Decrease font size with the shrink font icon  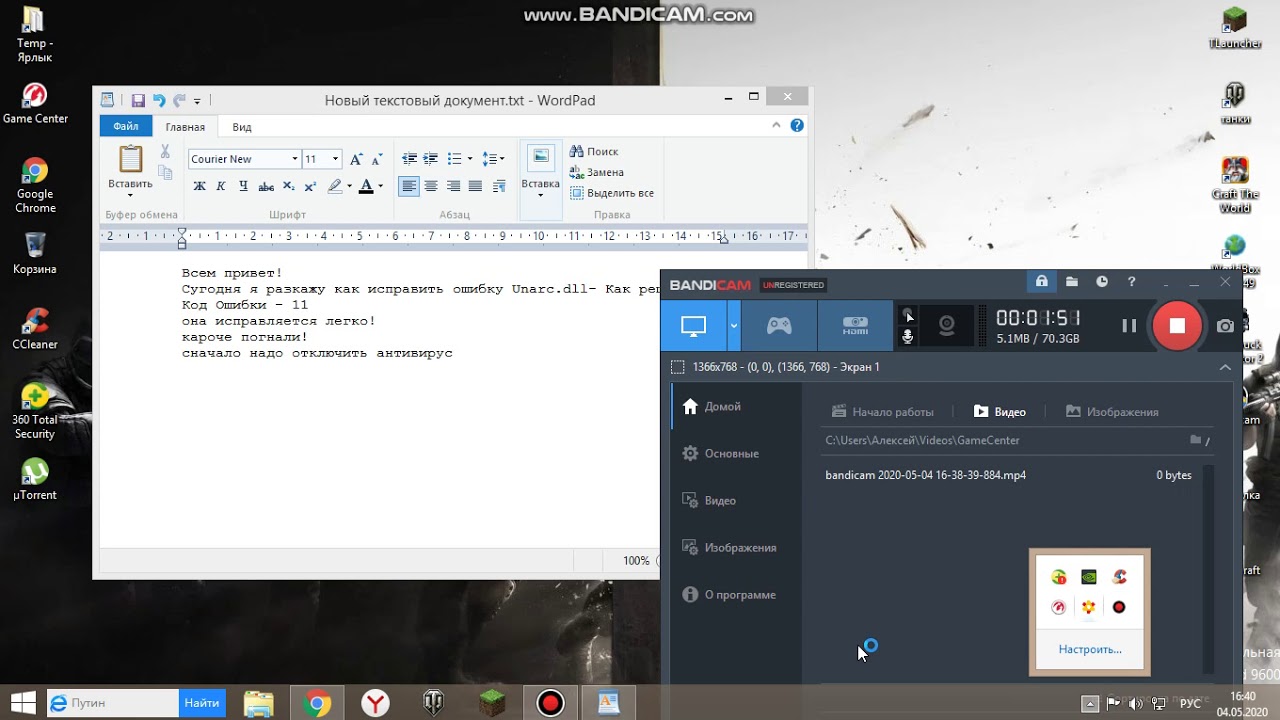tap(377, 159)
